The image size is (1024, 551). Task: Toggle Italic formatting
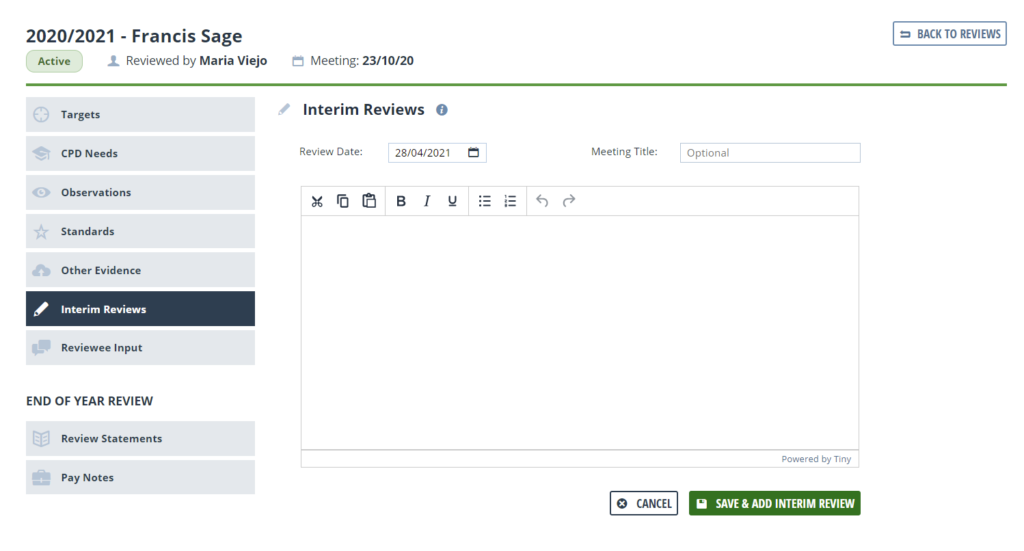click(x=426, y=201)
